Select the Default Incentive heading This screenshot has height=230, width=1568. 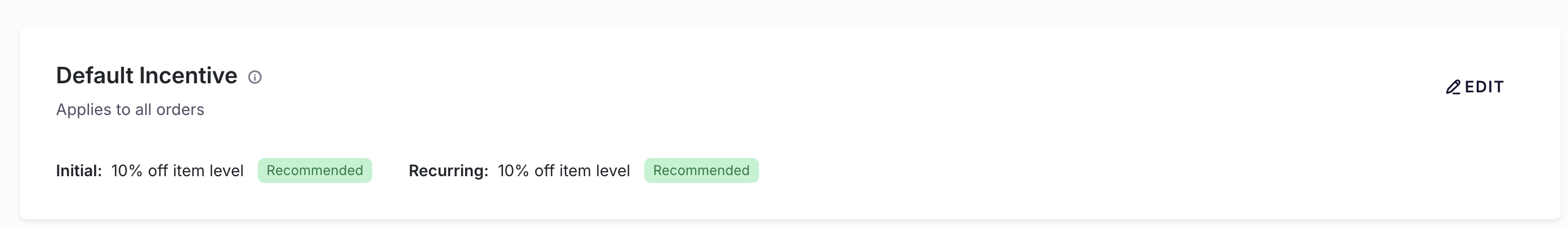[x=146, y=76]
